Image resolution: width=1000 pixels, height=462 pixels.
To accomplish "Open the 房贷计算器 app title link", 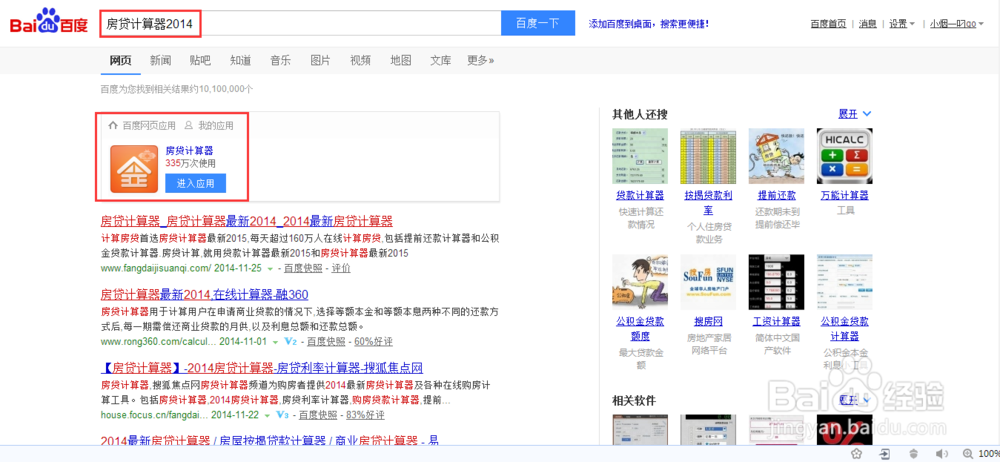I will [189, 151].
